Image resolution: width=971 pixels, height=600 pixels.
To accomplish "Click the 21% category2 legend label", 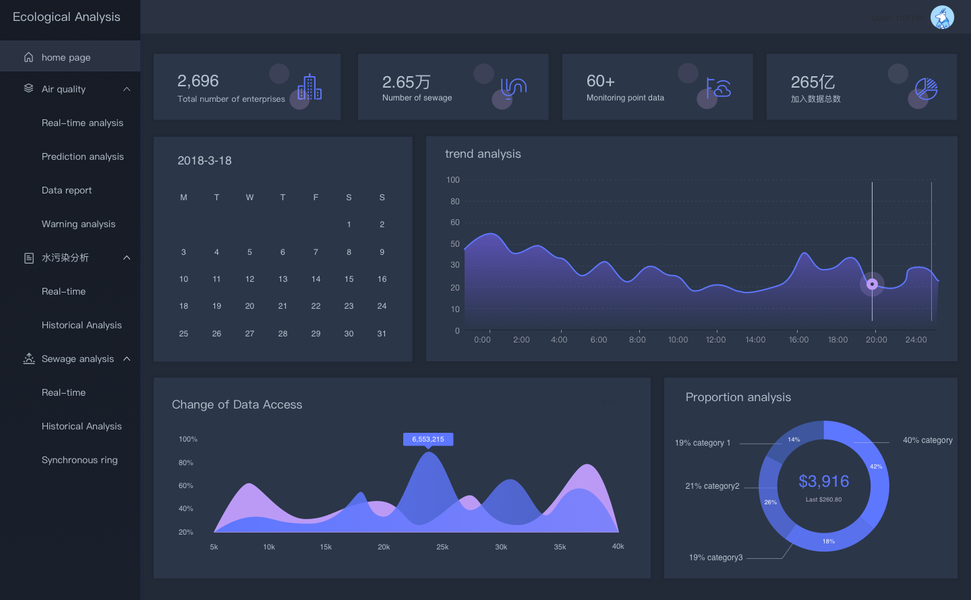I will pos(712,486).
